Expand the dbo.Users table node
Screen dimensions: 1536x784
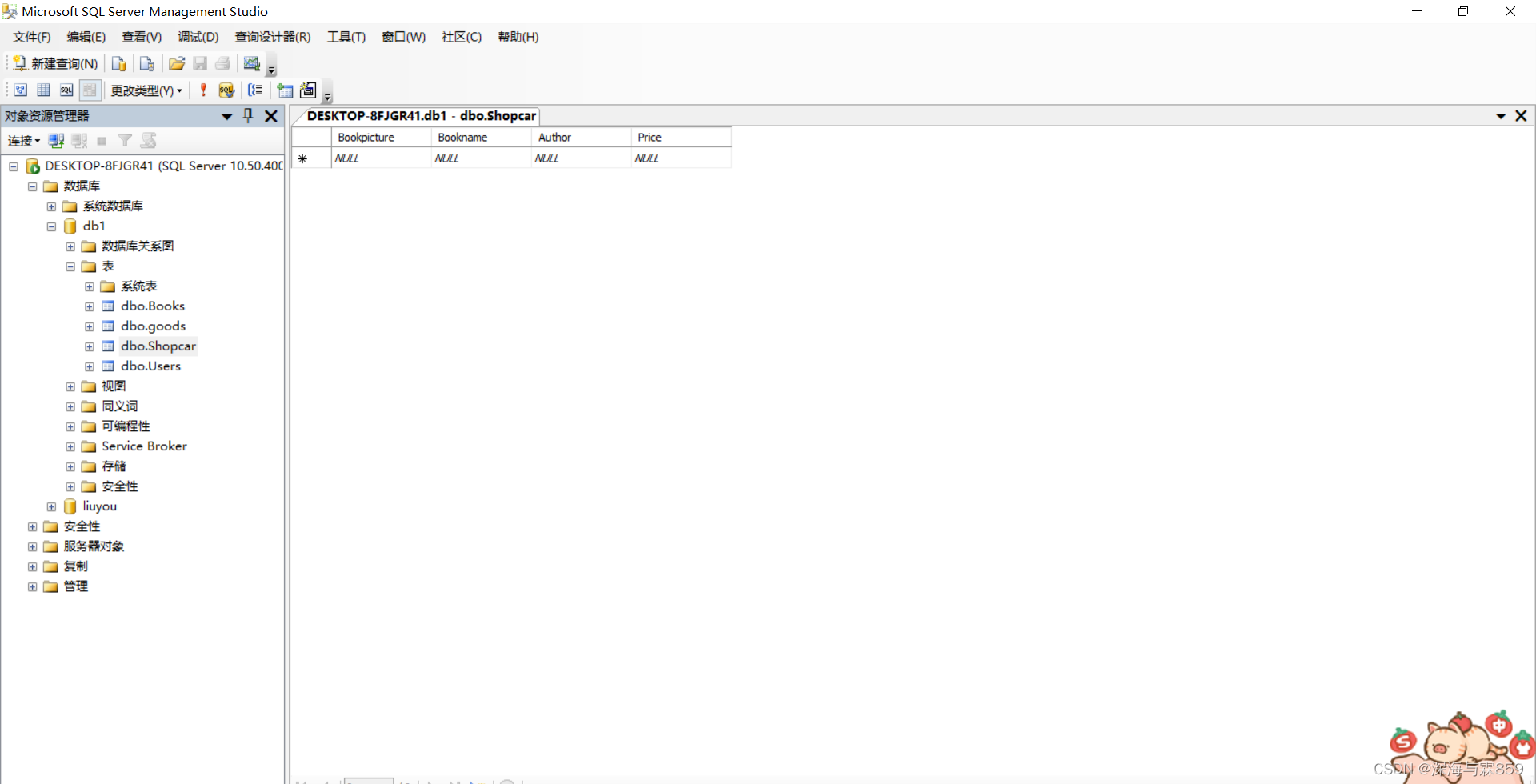89,366
